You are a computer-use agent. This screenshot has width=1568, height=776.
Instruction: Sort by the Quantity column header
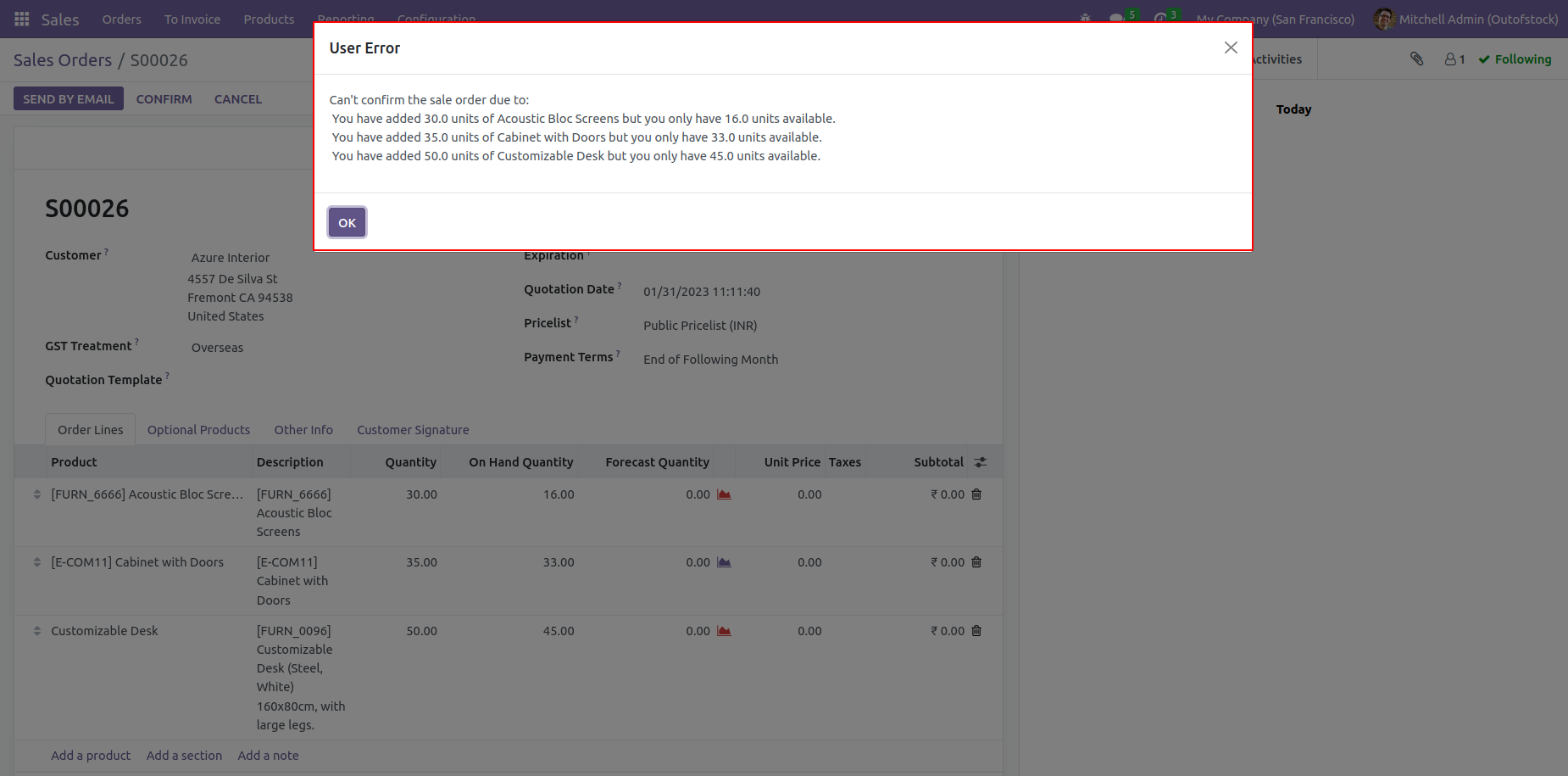[411, 462]
